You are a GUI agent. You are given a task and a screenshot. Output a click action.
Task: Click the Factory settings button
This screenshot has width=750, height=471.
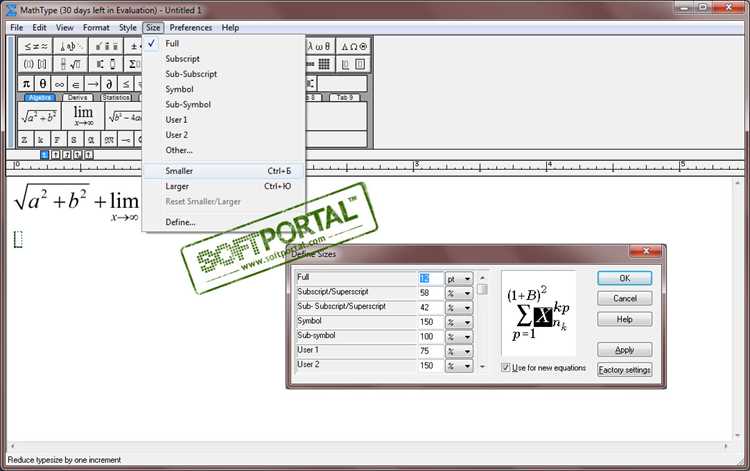[625, 370]
